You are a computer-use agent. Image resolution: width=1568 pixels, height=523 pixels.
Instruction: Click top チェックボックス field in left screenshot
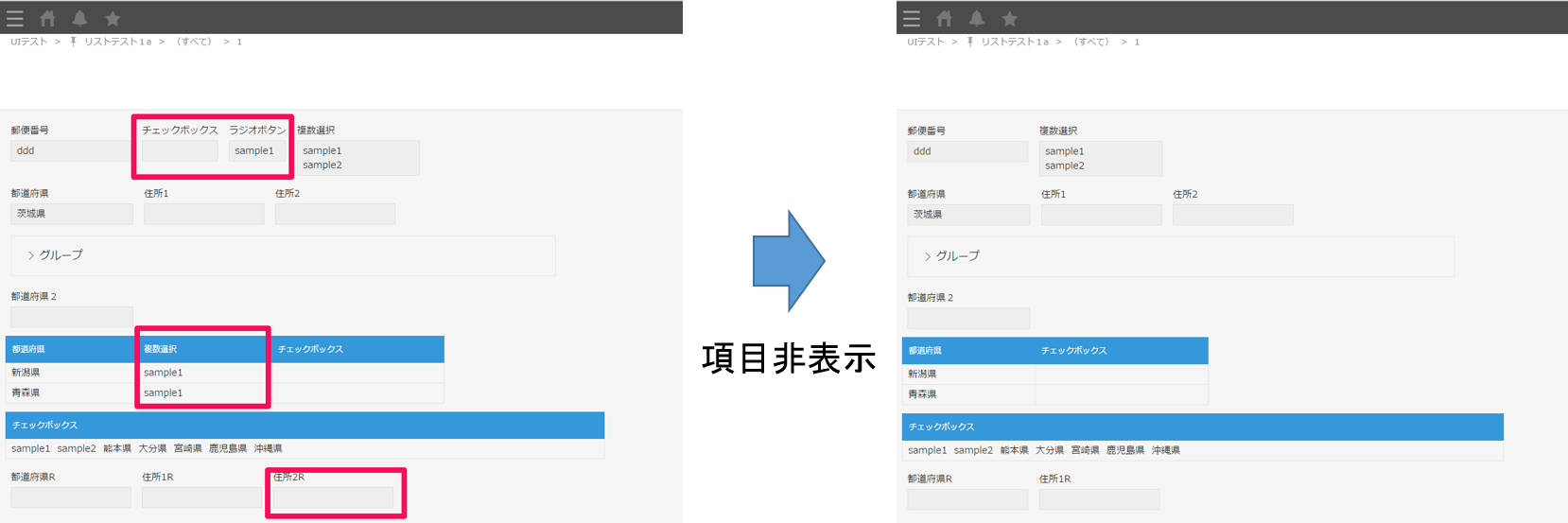180,150
